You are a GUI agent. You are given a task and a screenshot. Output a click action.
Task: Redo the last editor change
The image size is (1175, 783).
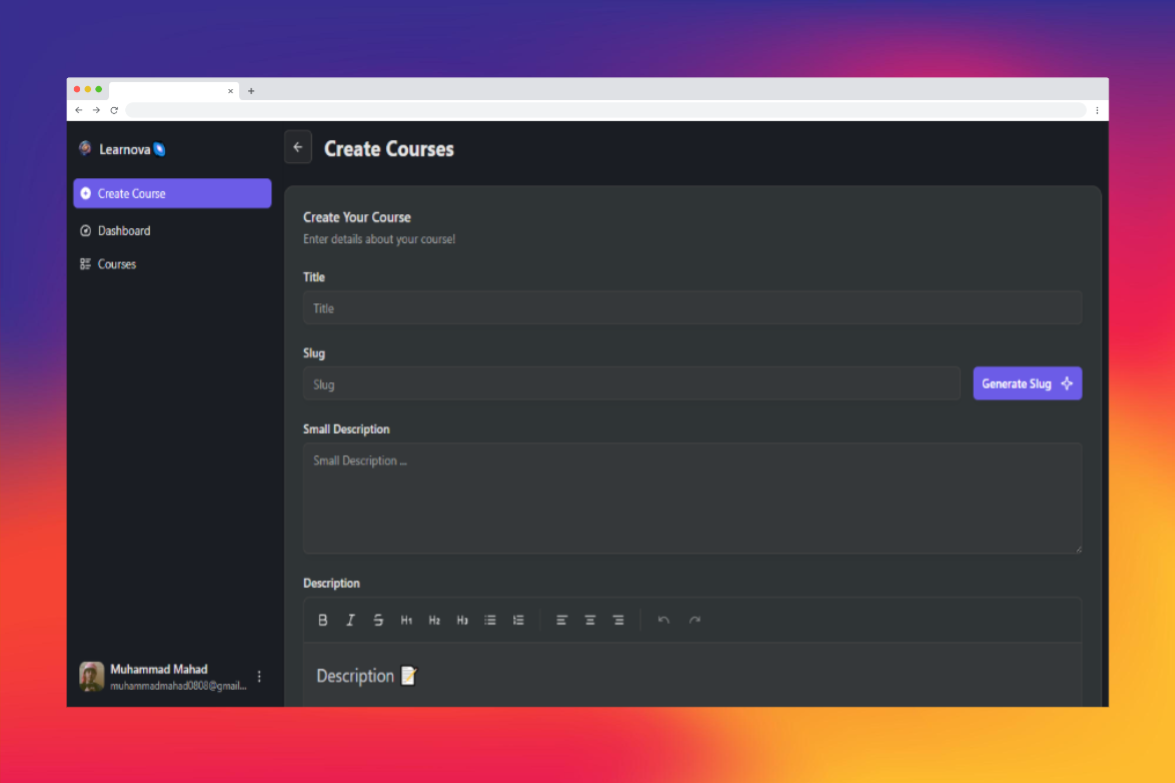coord(695,620)
